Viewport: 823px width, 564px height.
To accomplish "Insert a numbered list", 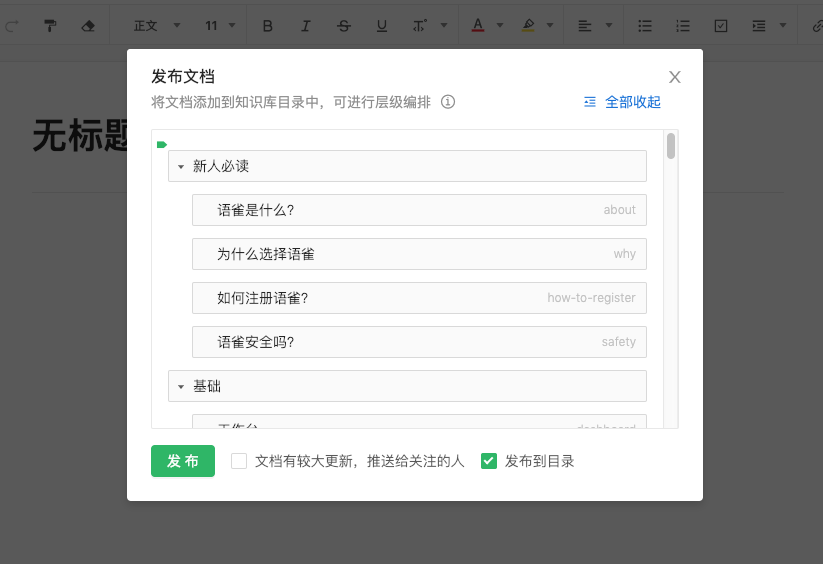I will point(683,25).
